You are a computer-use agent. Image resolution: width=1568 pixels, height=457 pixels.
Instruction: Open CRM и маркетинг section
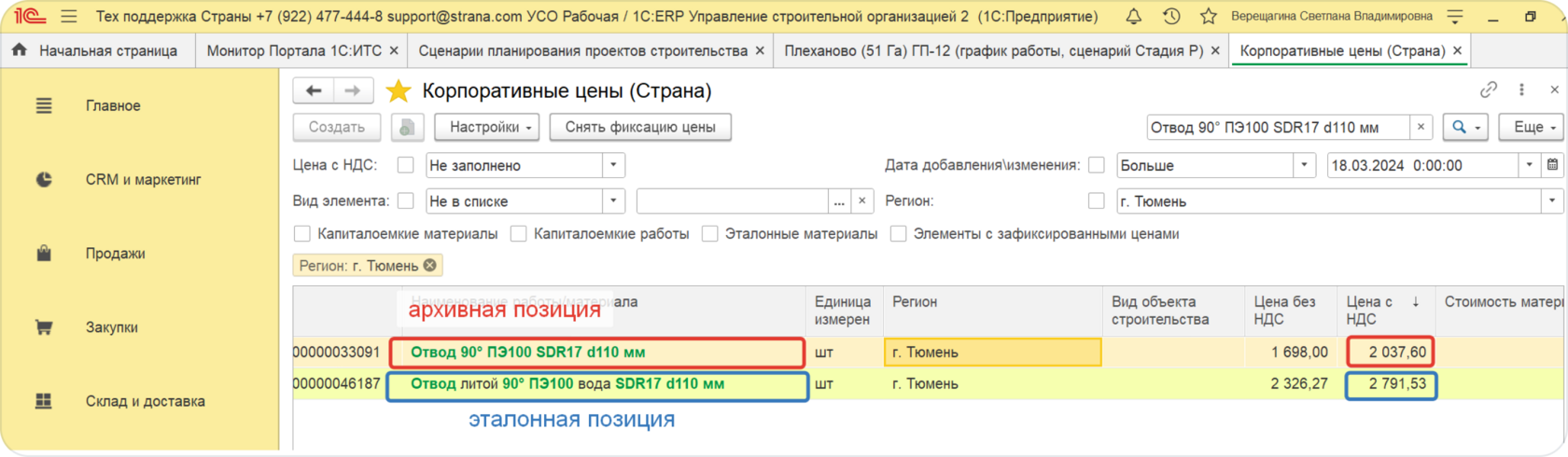143,179
